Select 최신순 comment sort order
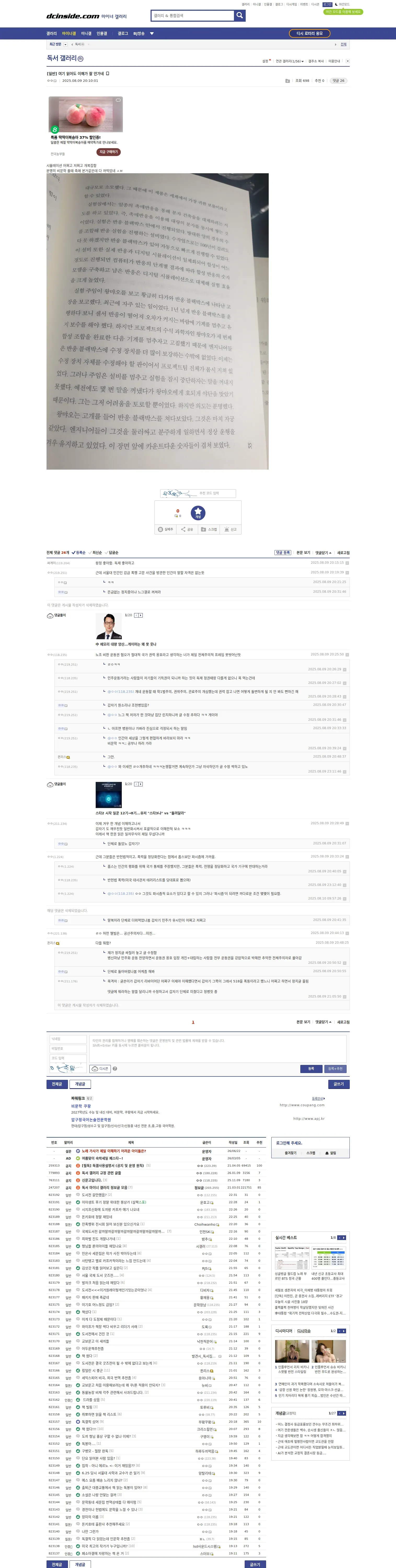 coord(95,553)
